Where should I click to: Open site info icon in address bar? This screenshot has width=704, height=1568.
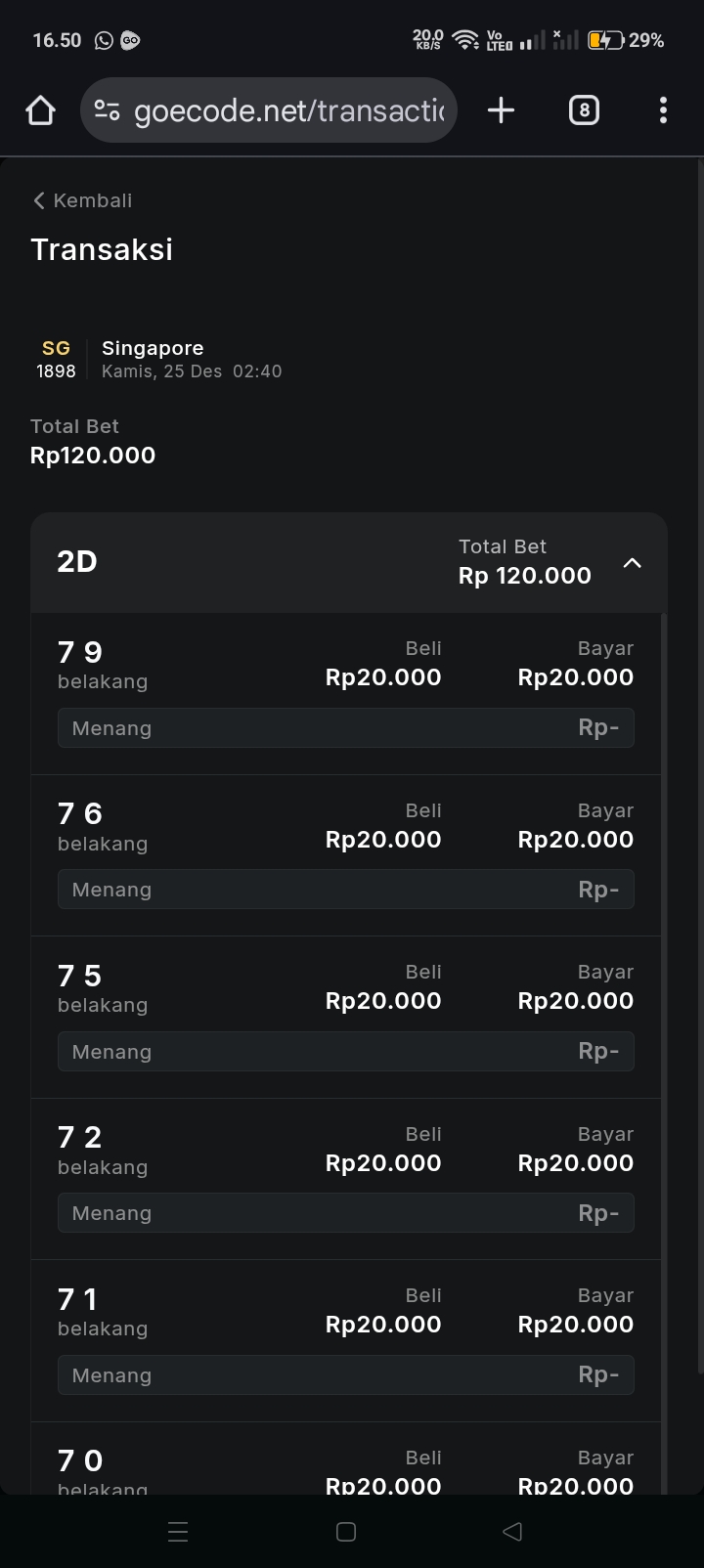point(108,110)
